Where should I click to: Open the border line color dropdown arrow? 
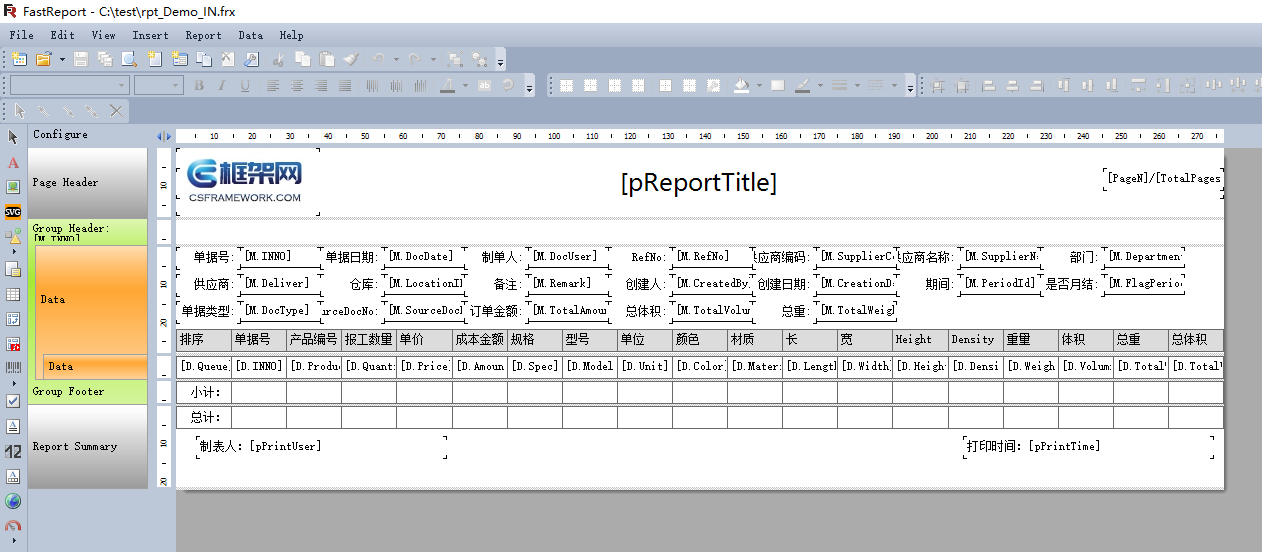coord(820,85)
